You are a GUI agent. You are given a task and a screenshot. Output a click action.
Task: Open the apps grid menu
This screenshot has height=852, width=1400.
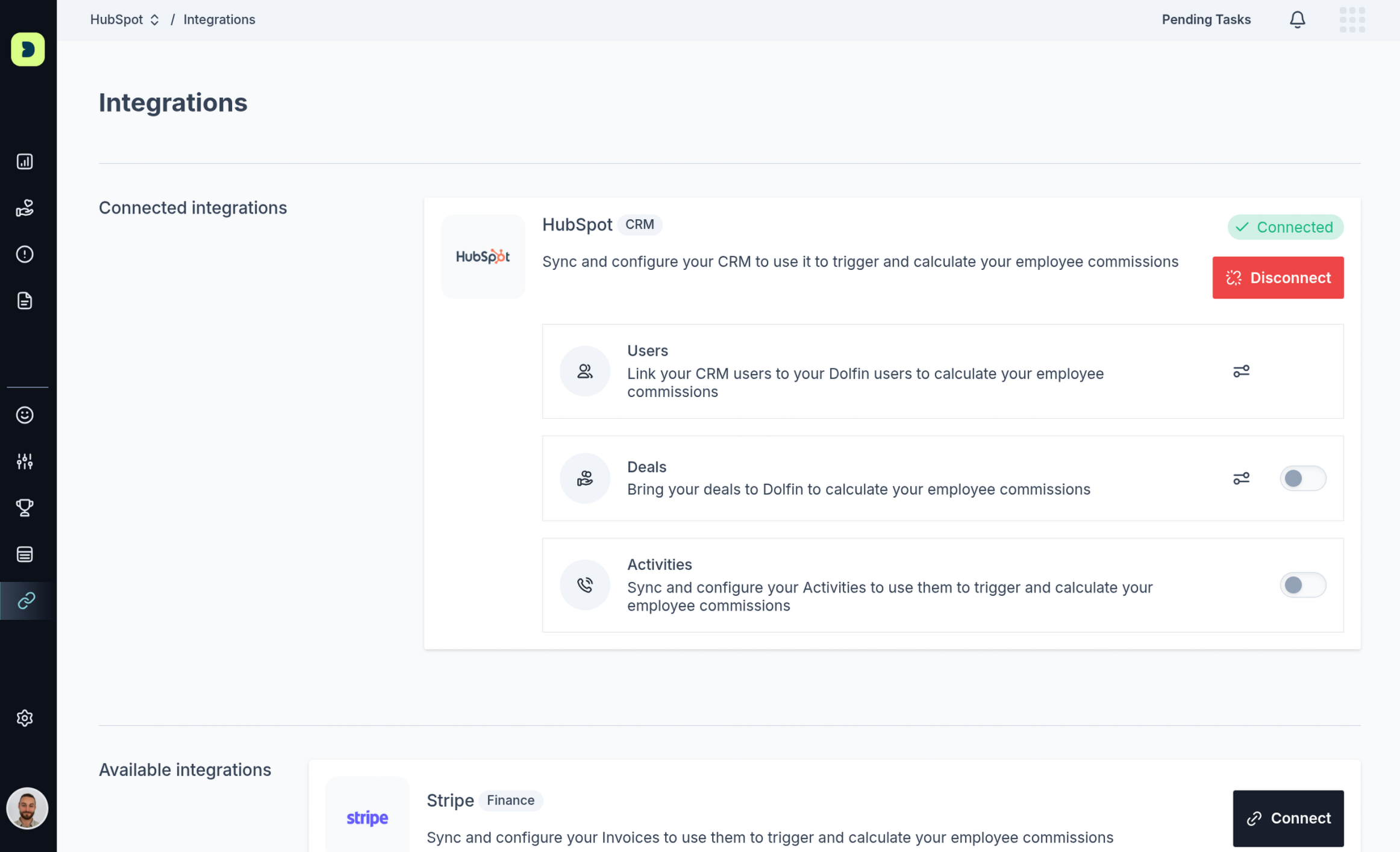[x=1352, y=20]
